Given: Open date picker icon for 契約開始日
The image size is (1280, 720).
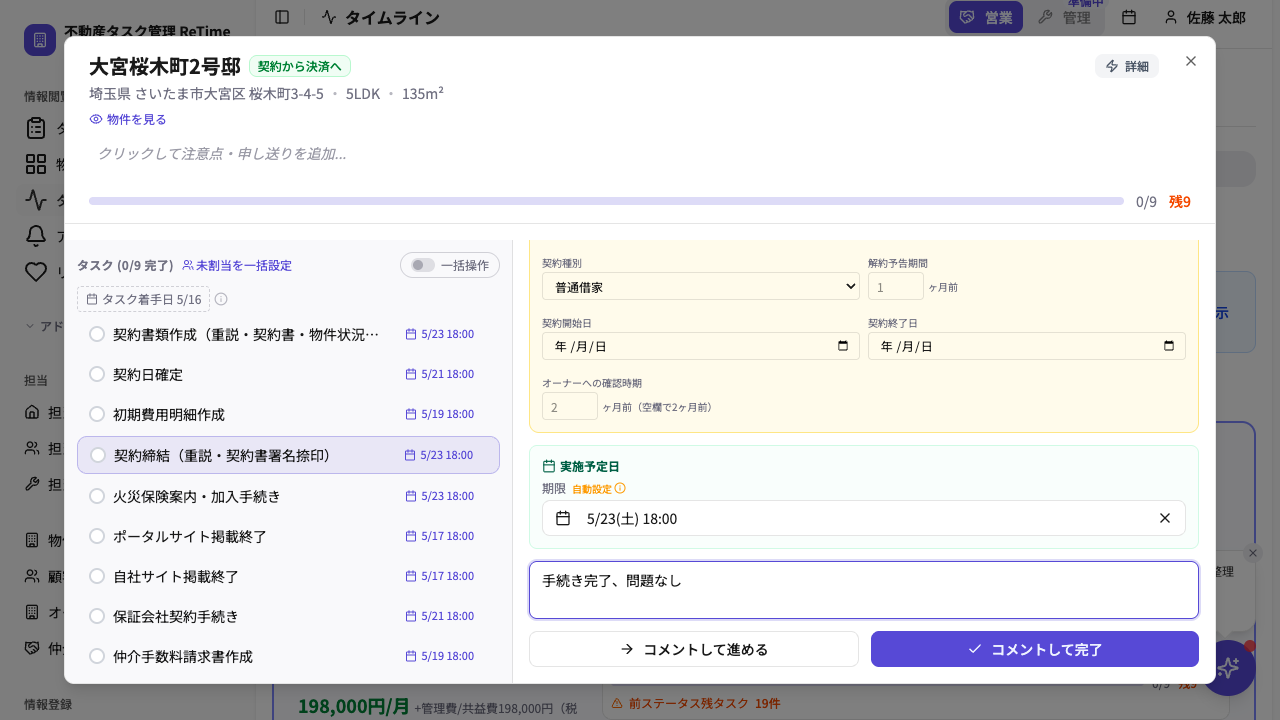Looking at the screenshot, I should tap(843, 346).
